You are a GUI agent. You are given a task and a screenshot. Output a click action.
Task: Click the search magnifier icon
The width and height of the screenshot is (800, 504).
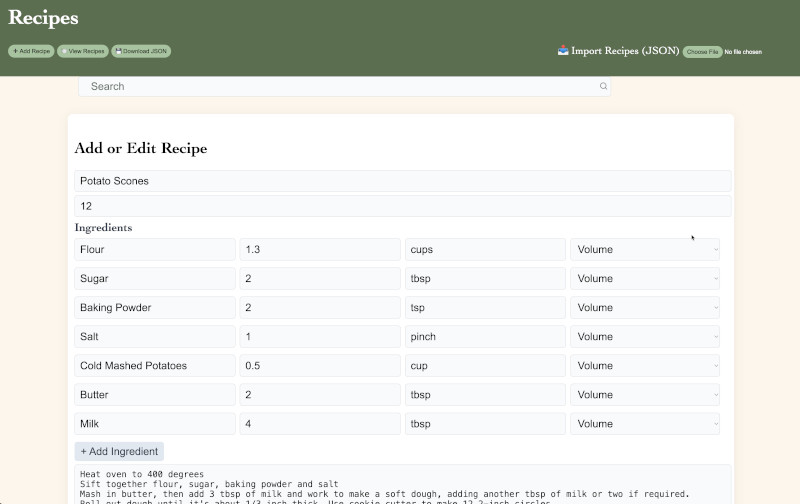coord(603,87)
